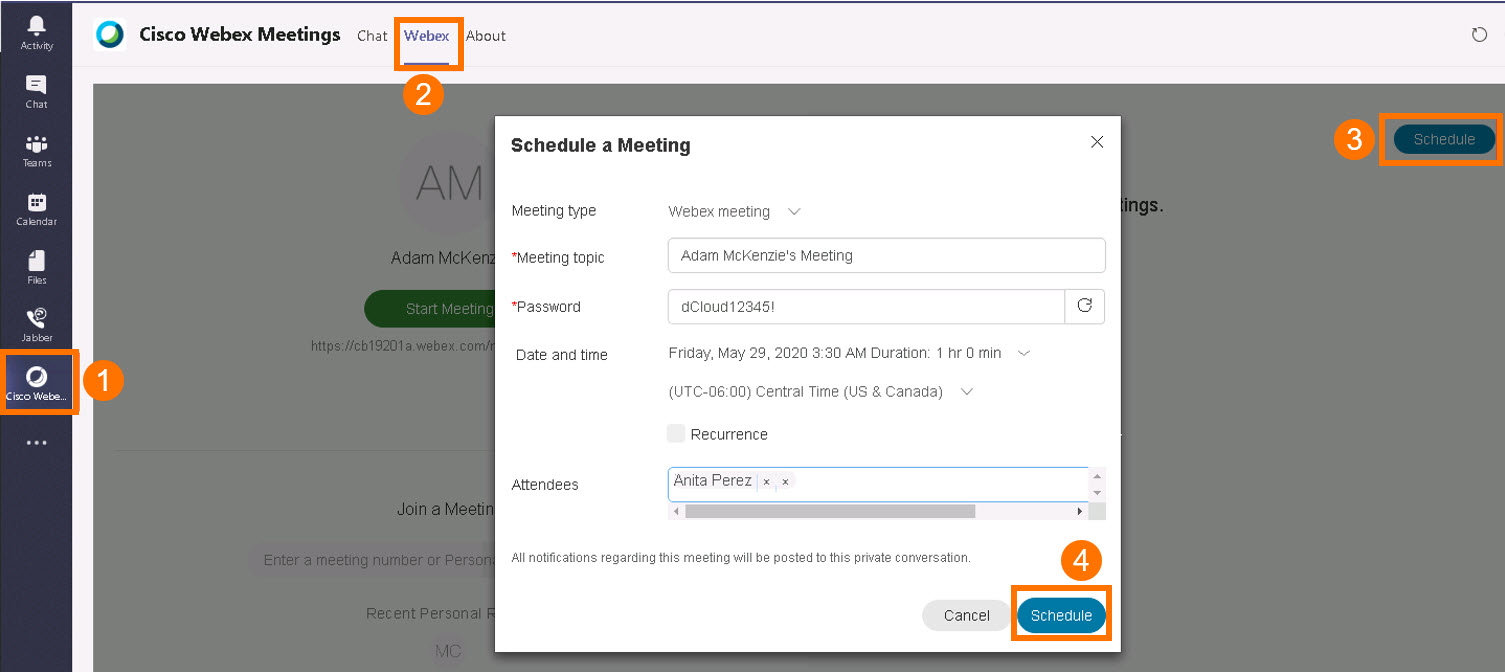
Task: Open the Central Time zone dropdown
Action: coord(820,392)
